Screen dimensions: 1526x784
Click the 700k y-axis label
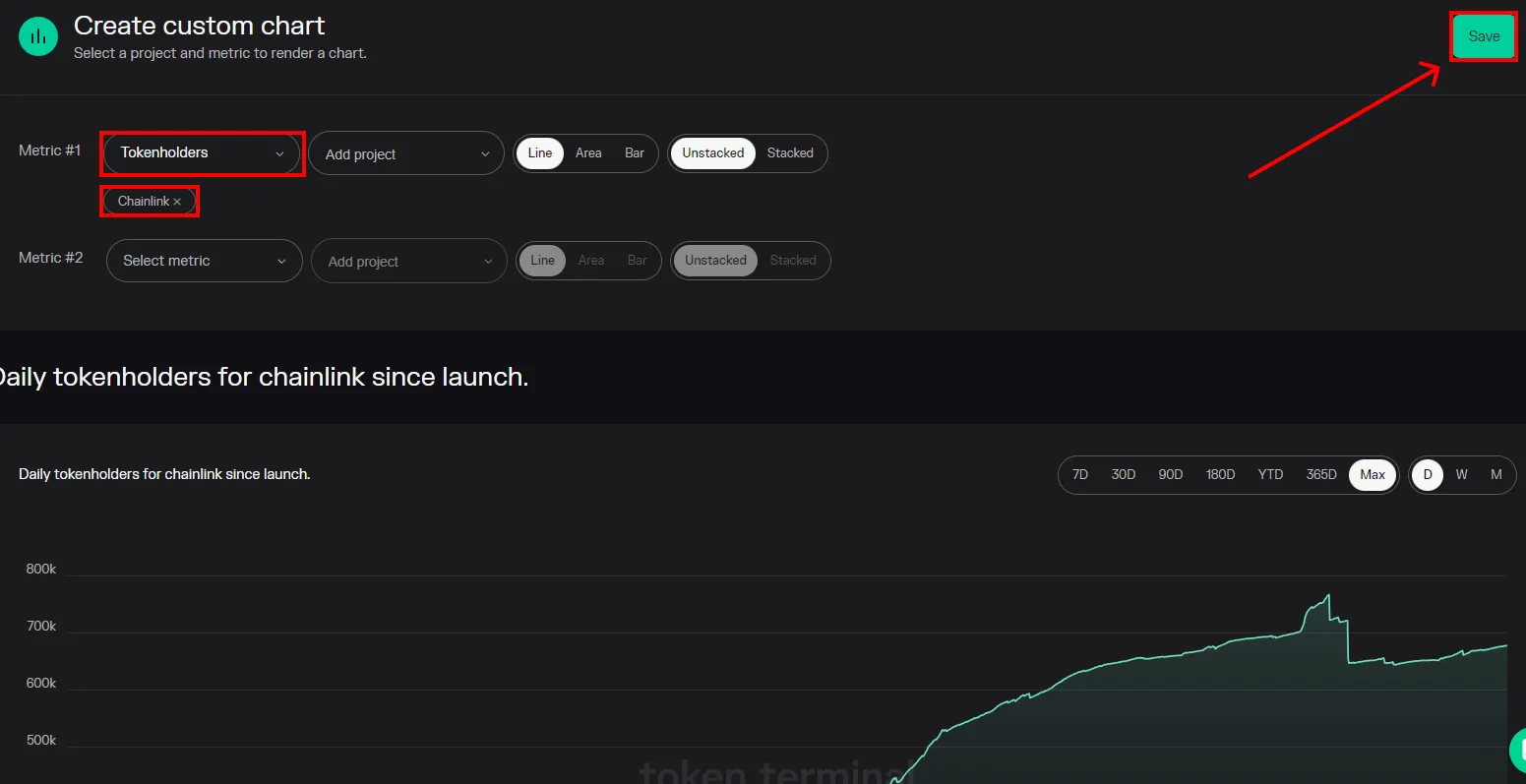41,627
